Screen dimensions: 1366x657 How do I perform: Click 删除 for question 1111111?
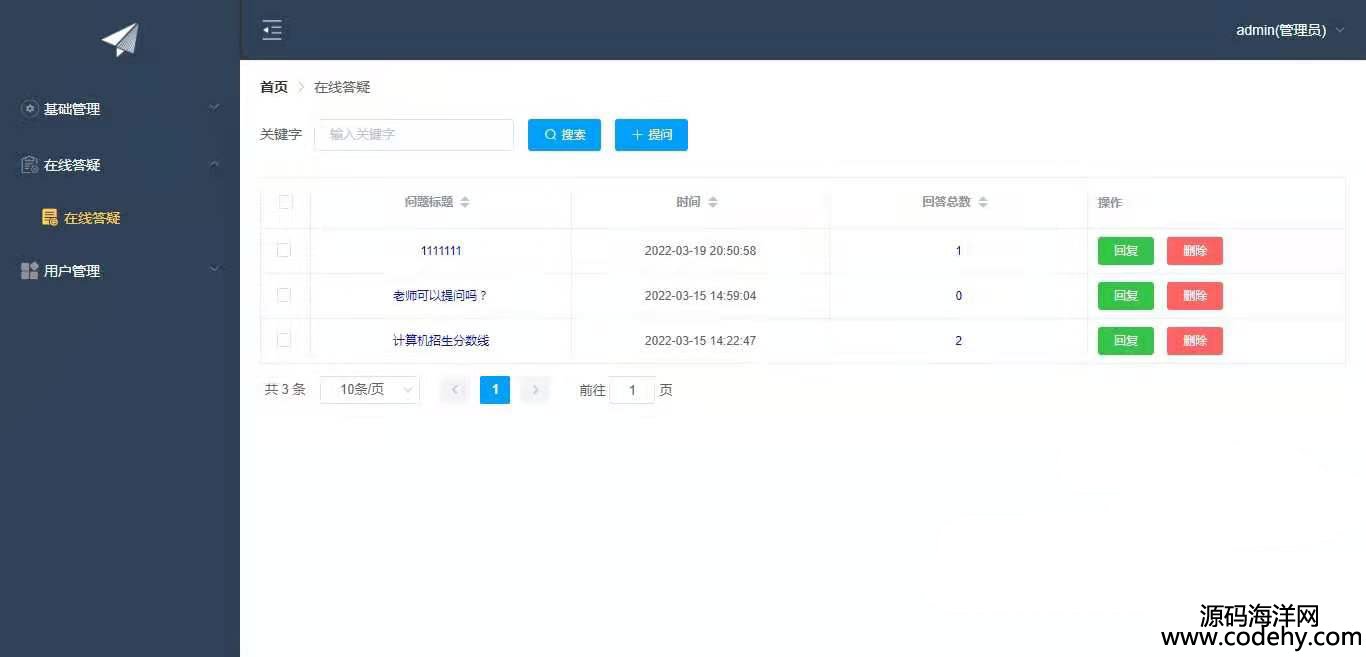point(1195,251)
